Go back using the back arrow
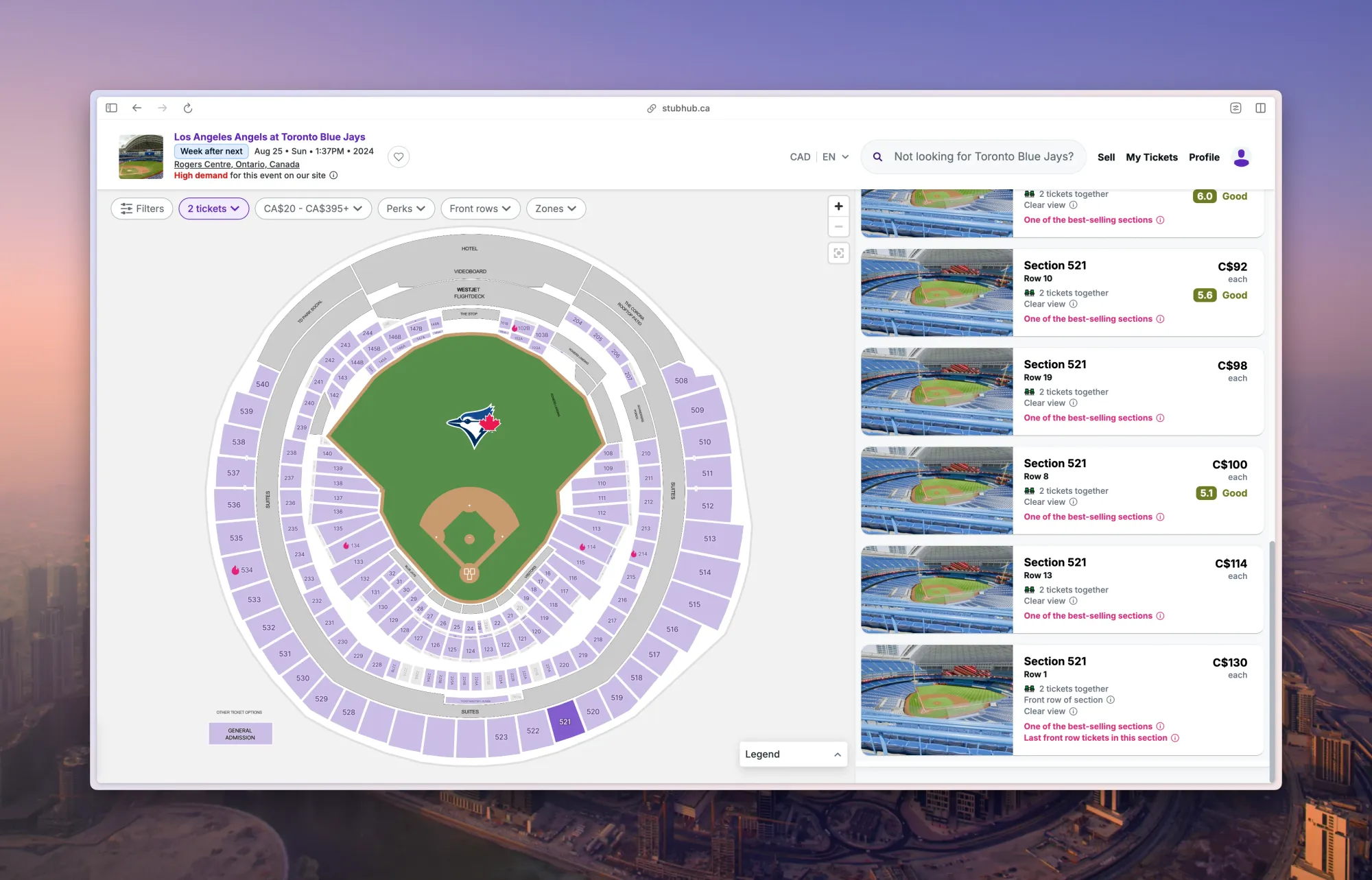This screenshot has height=880, width=1372. pyautogui.click(x=137, y=108)
